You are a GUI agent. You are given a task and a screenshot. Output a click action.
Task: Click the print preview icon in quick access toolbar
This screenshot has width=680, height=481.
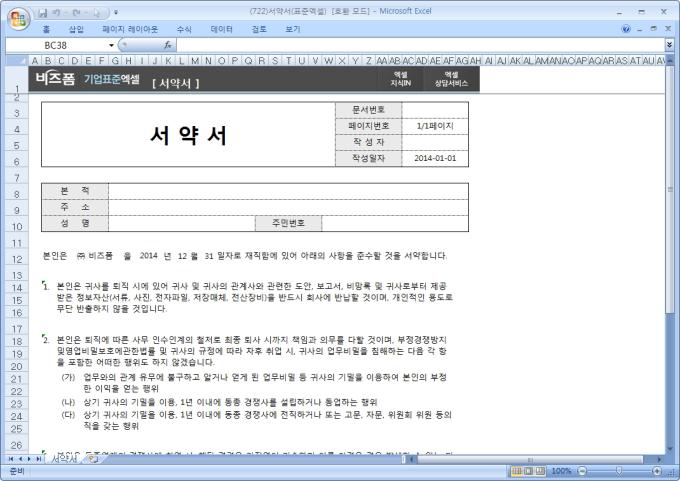pos(96,13)
